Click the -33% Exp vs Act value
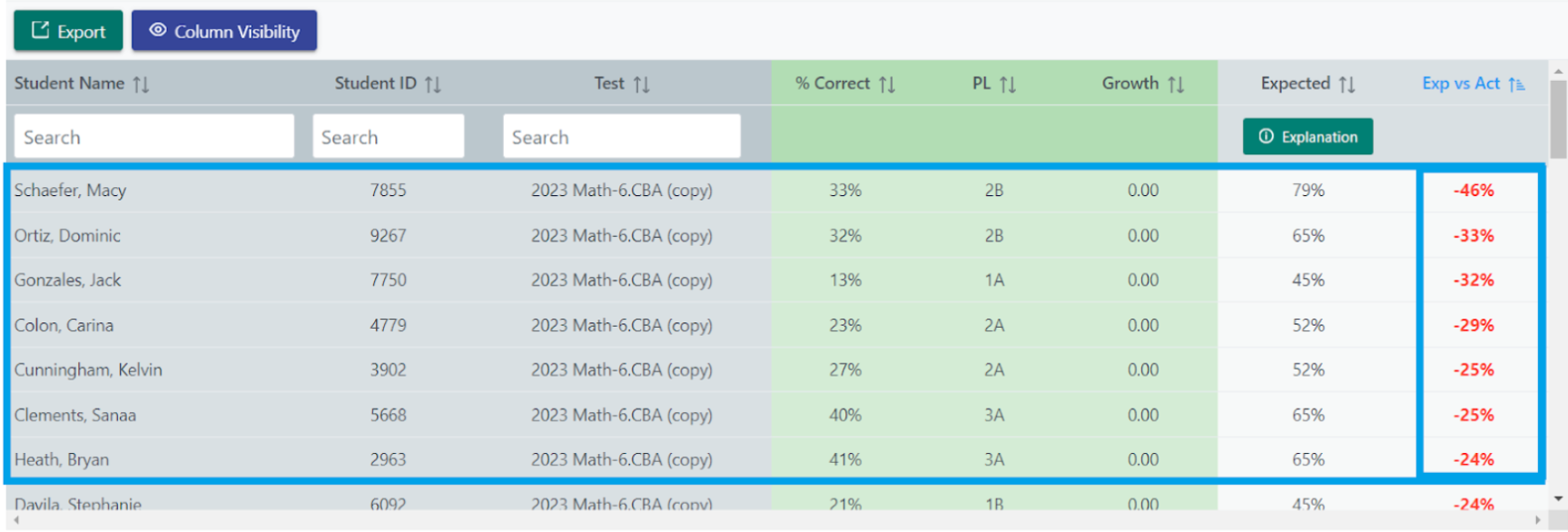Image resolution: width=1568 pixels, height=532 pixels. (x=1474, y=236)
